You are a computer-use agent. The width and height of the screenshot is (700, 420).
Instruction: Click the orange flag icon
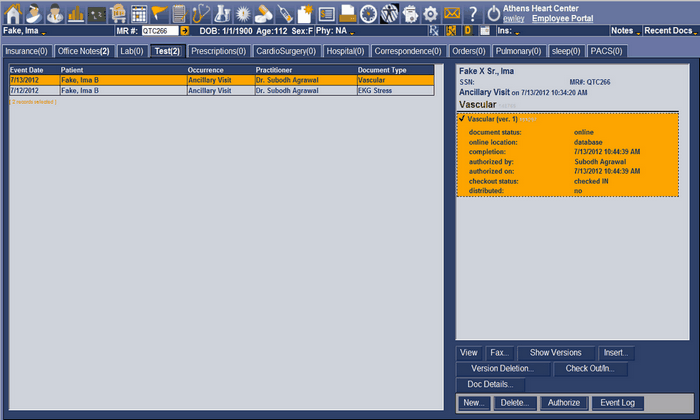[x=159, y=14]
